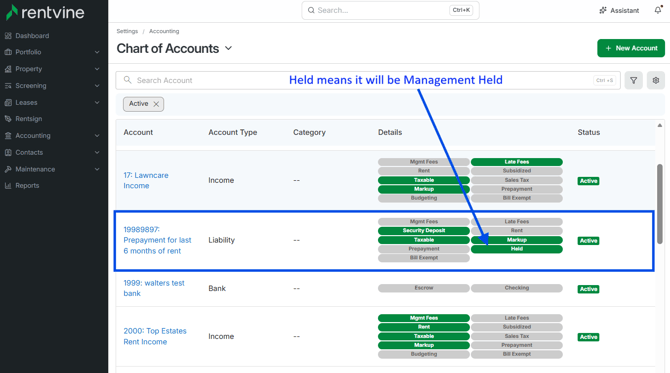Click the Accounting breadcrumb link
The image size is (670, 373).
[164, 31]
